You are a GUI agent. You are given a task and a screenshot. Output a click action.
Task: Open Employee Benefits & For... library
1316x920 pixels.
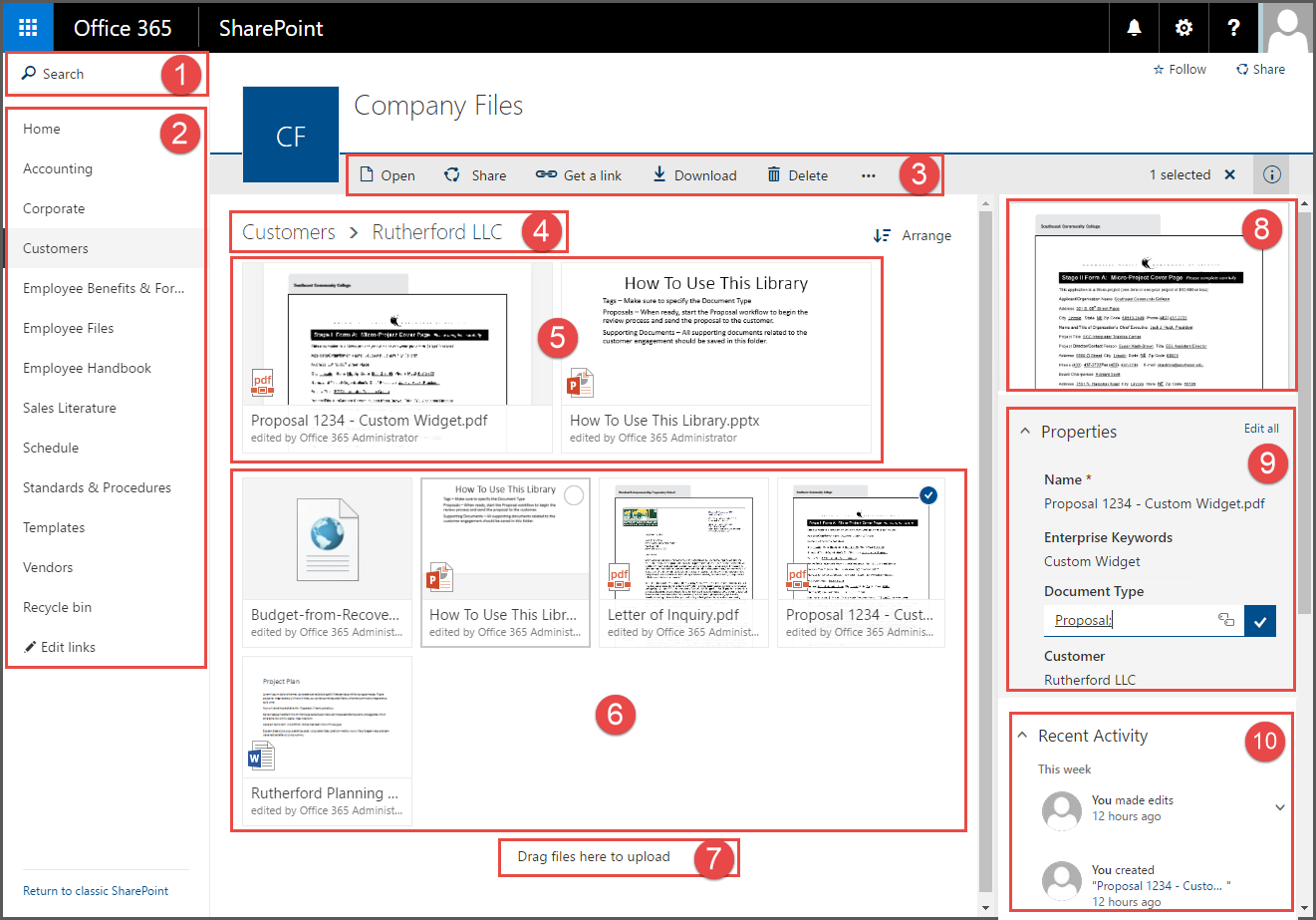[x=104, y=288]
